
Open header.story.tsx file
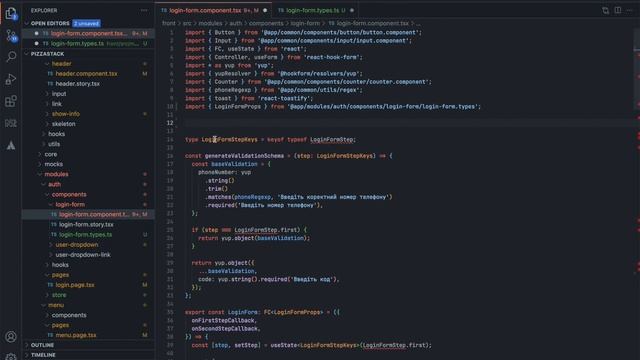click(x=78, y=84)
